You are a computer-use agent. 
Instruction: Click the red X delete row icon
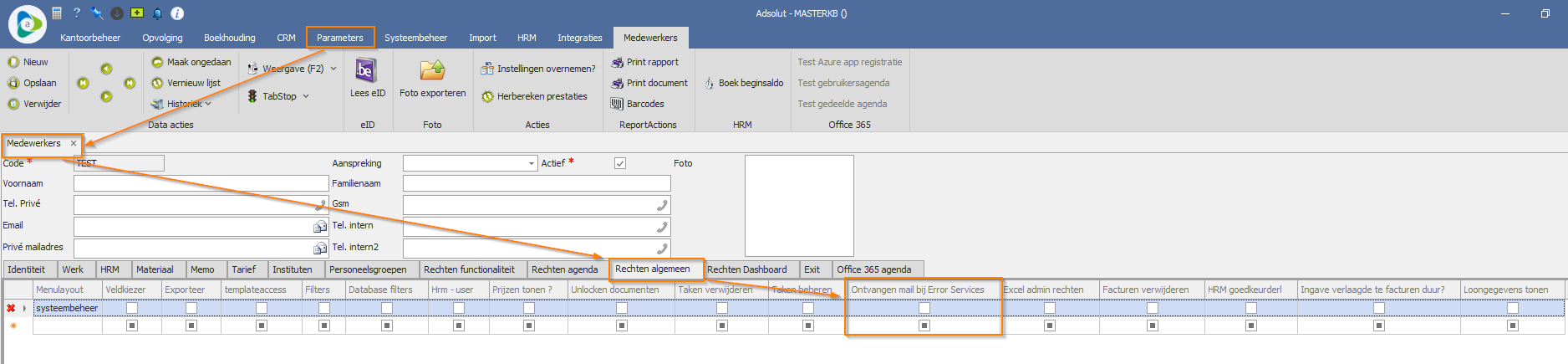coord(11,308)
